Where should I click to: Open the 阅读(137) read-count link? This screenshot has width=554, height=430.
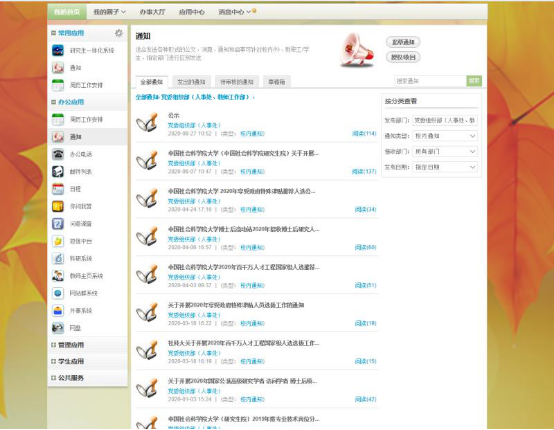[x=364, y=171]
